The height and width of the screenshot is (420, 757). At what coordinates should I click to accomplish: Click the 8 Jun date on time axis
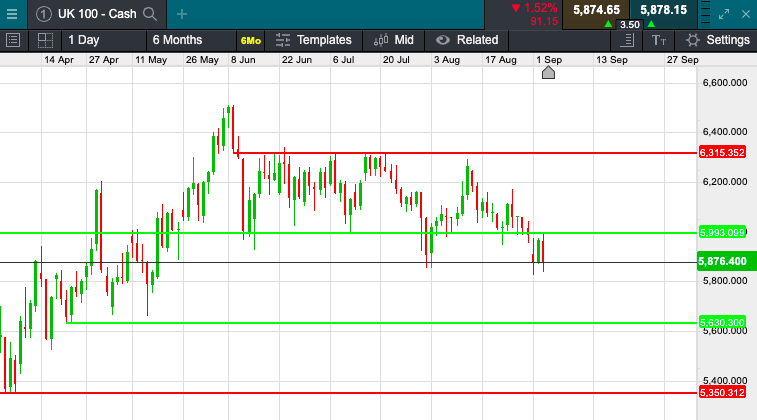coord(243,60)
